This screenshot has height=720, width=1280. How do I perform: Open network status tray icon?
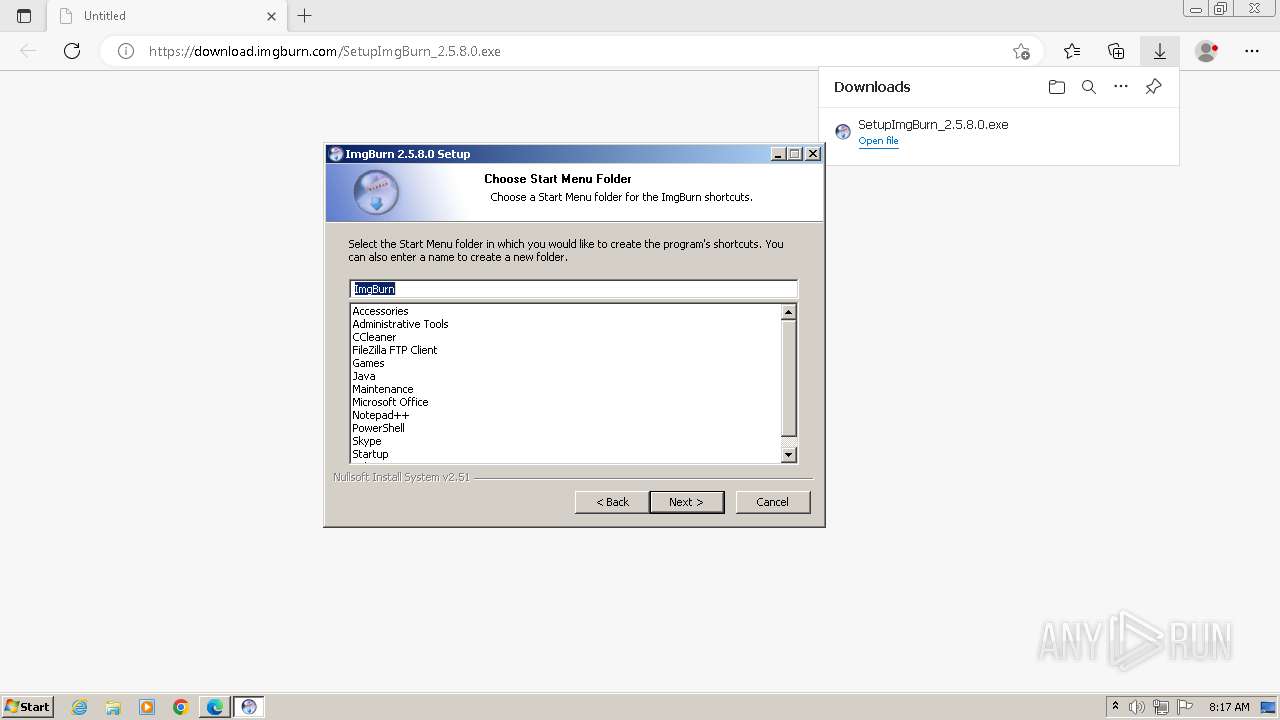point(1161,707)
